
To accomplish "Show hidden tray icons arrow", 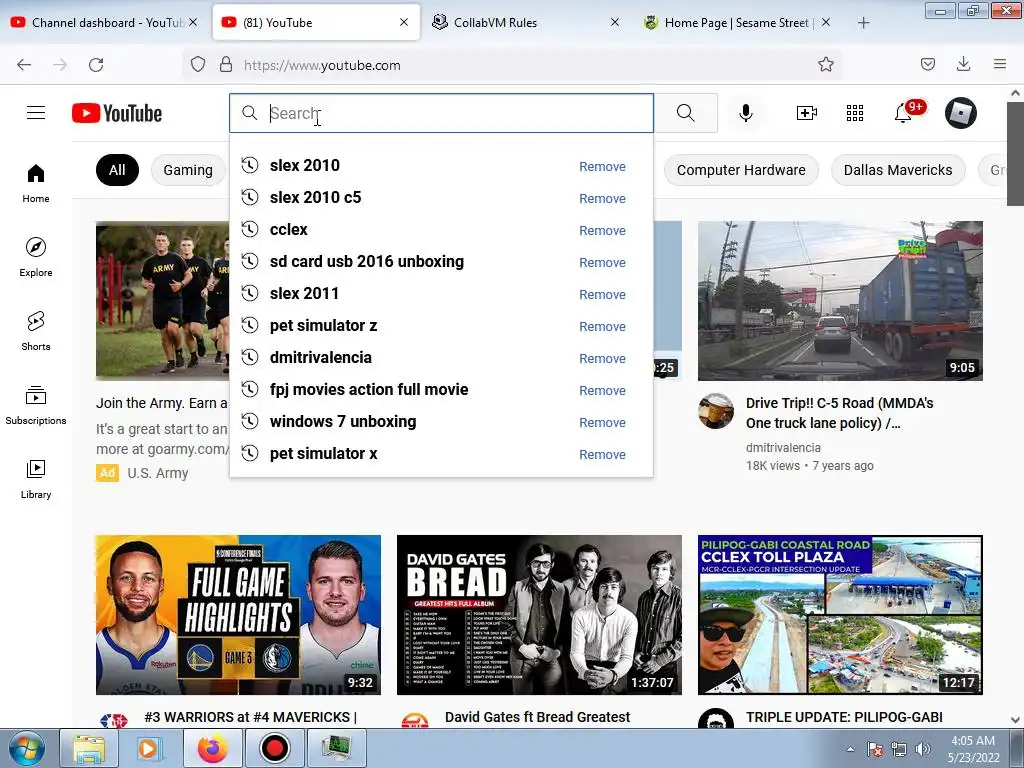I will [850, 749].
